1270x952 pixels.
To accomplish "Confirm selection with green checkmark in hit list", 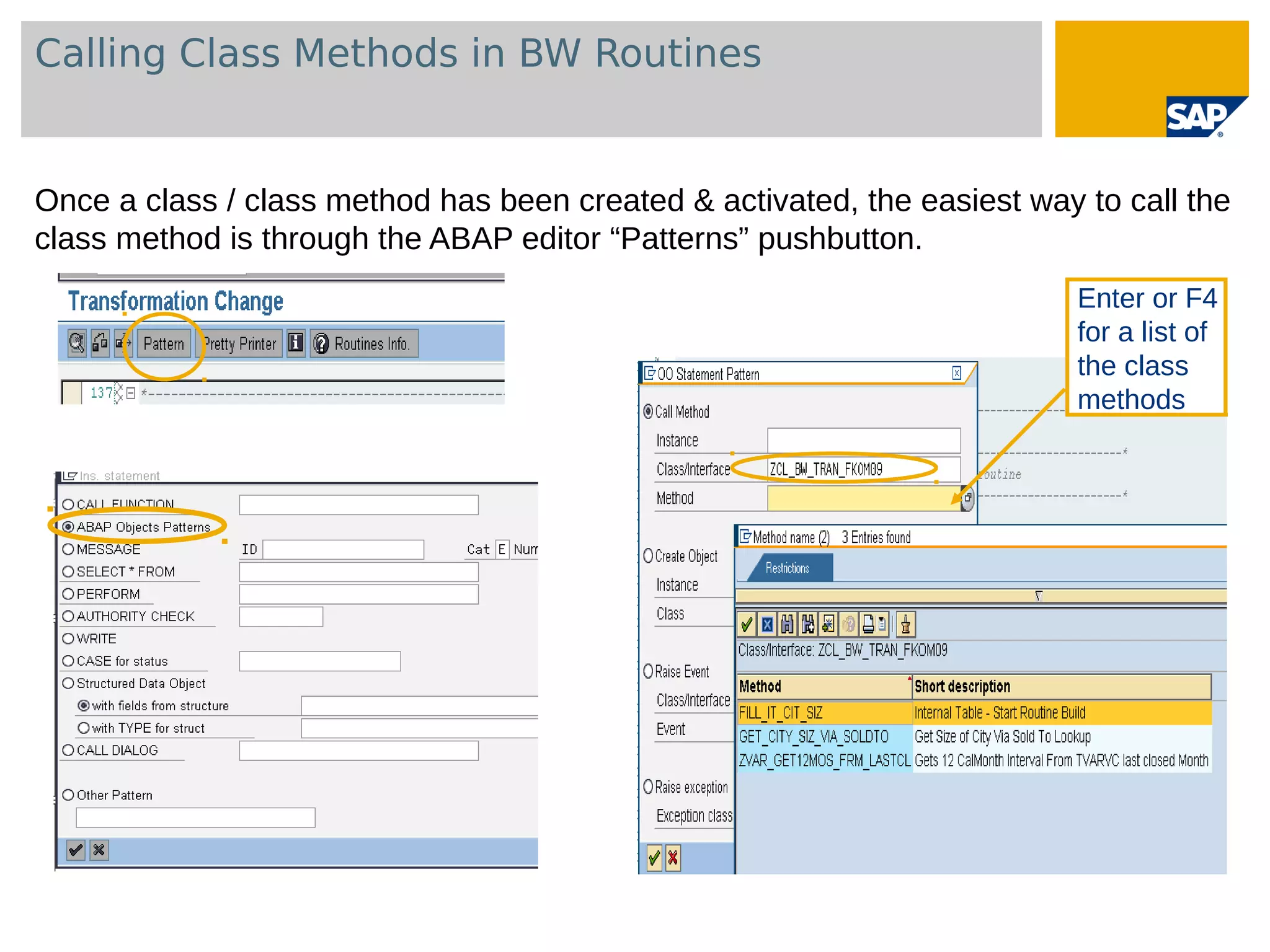I will (747, 624).
